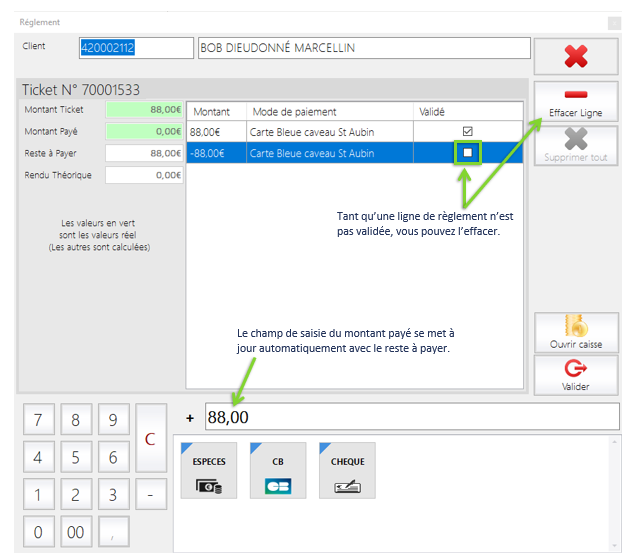
Task: Click the red X cancel button
Action: pyautogui.click(x=575, y=56)
